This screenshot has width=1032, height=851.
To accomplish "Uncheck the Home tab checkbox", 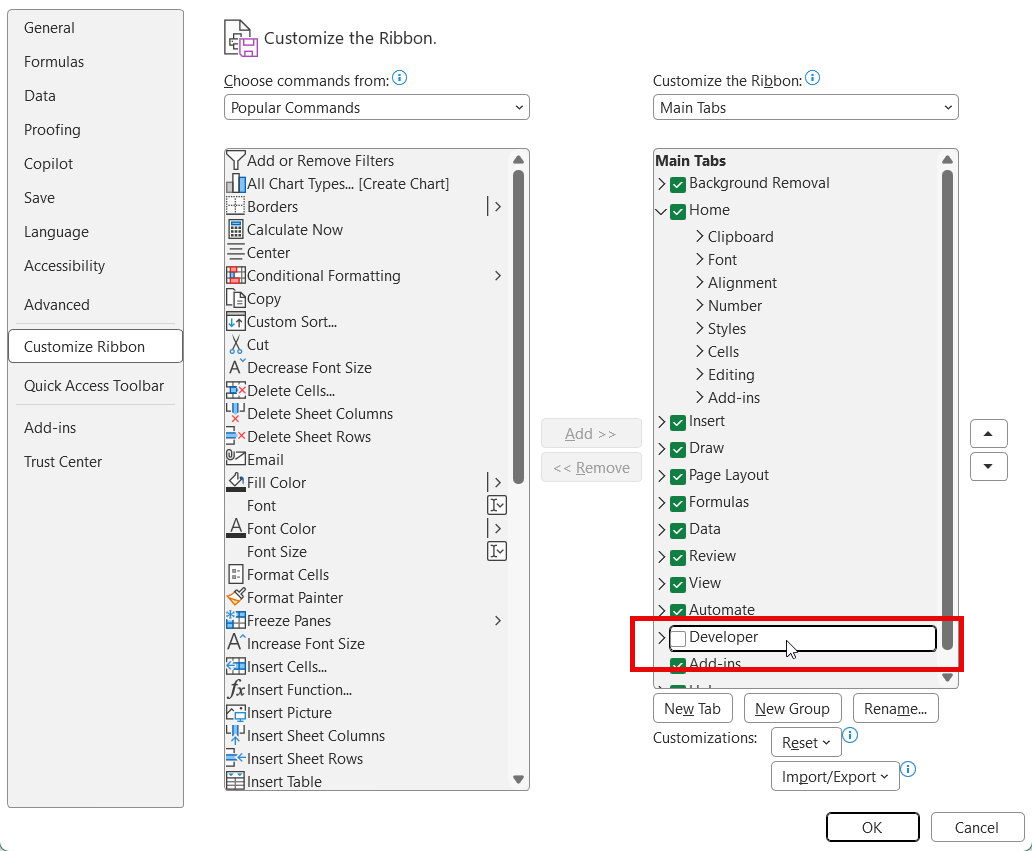I will tap(678, 211).
